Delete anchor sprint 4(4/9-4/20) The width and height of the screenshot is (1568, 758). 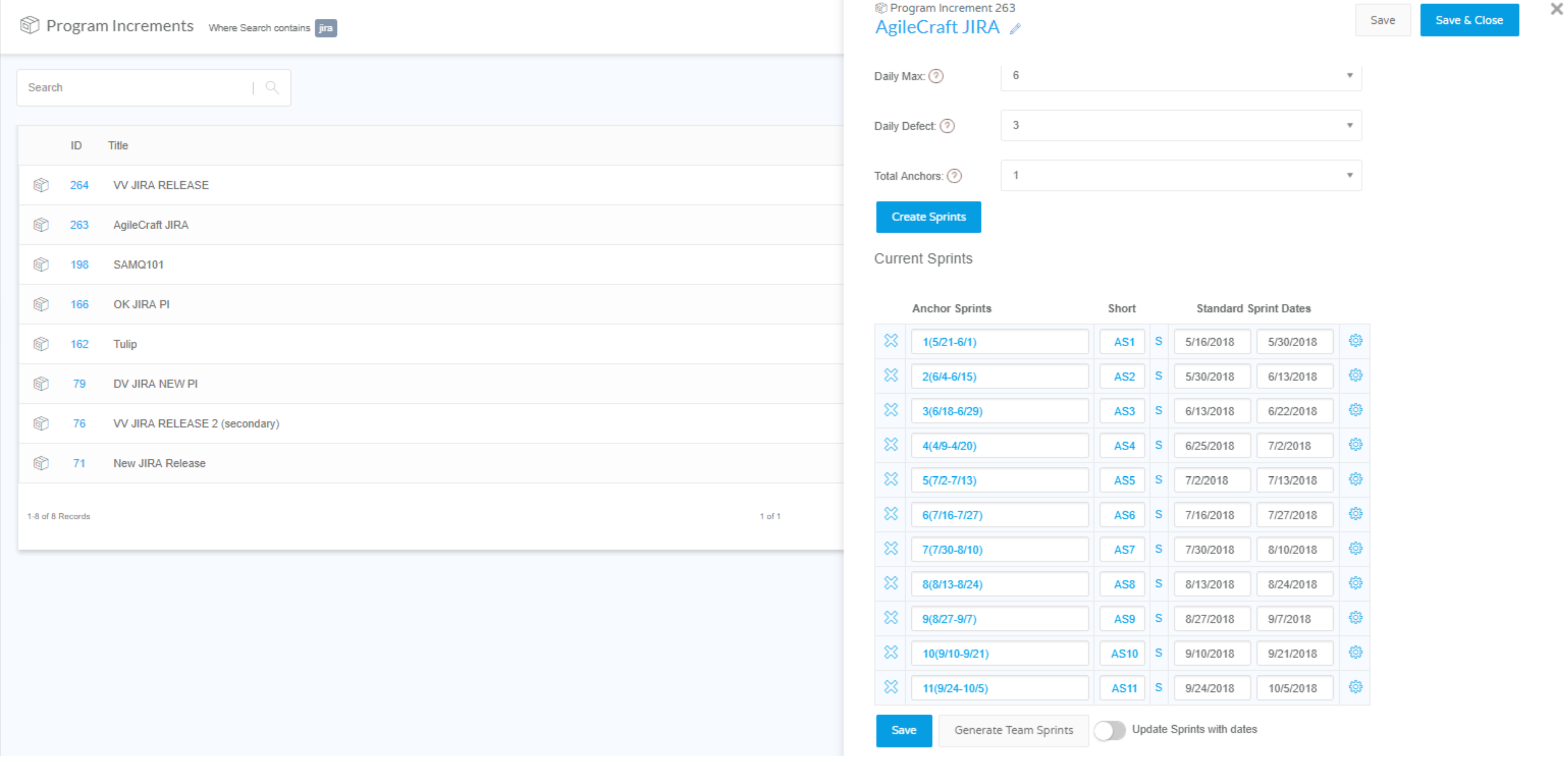click(x=890, y=445)
